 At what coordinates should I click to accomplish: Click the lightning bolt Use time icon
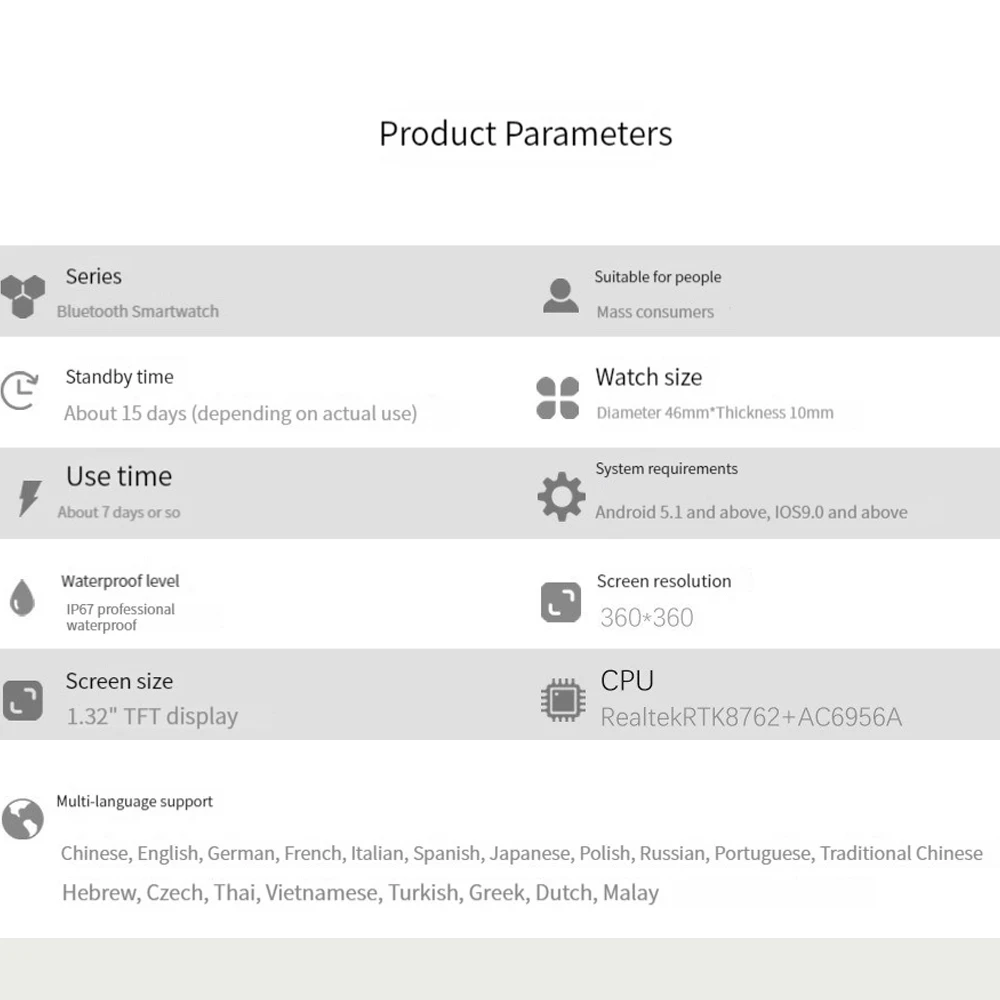coord(29,498)
